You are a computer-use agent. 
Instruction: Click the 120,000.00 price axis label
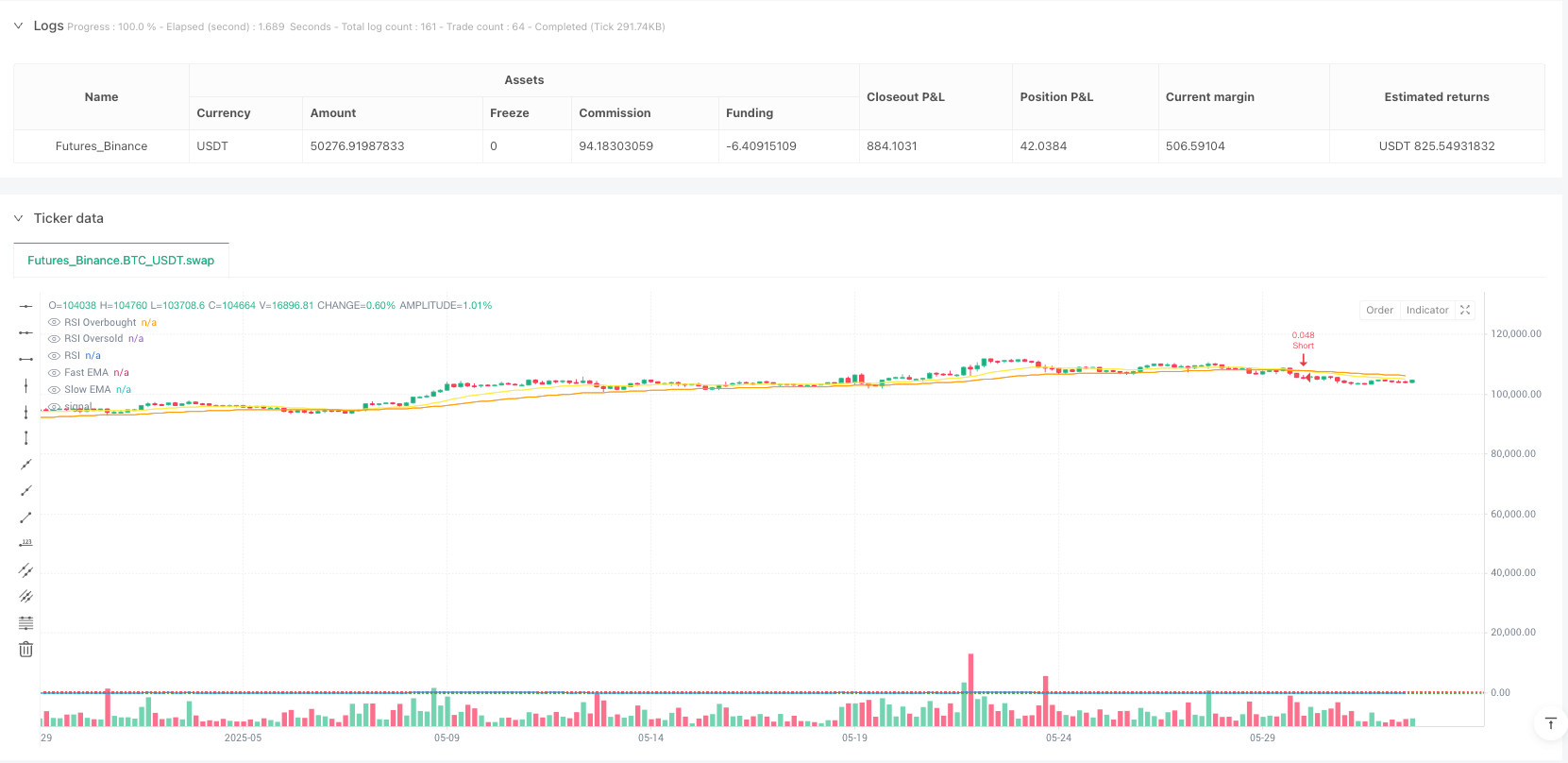(x=1516, y=333)
